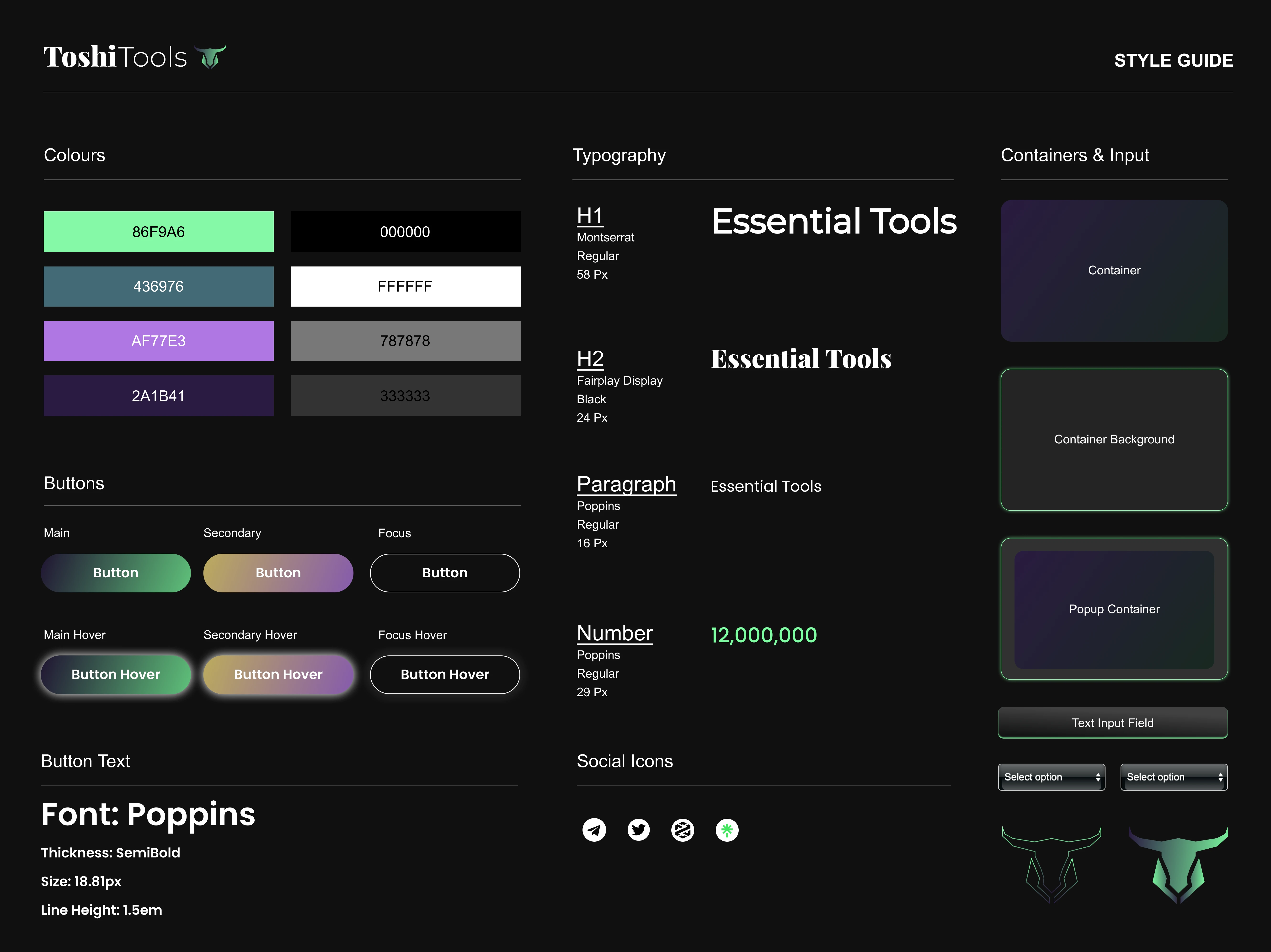
Task: Click the Main Hover label
Action: 75,635
